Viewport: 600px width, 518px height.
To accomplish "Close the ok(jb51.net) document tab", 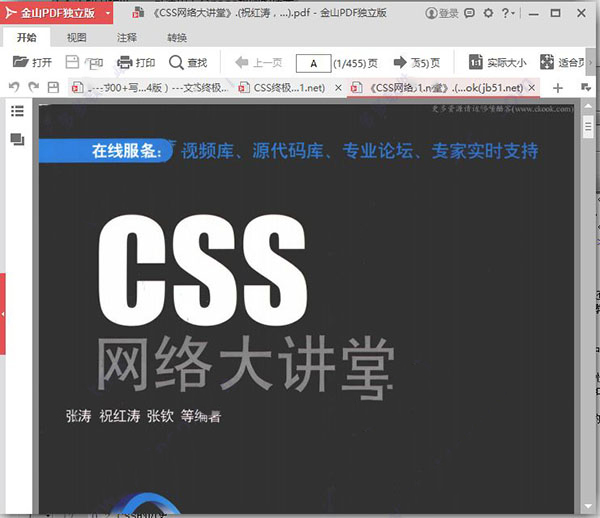I will pyautogui.click(x=532, y=88).
